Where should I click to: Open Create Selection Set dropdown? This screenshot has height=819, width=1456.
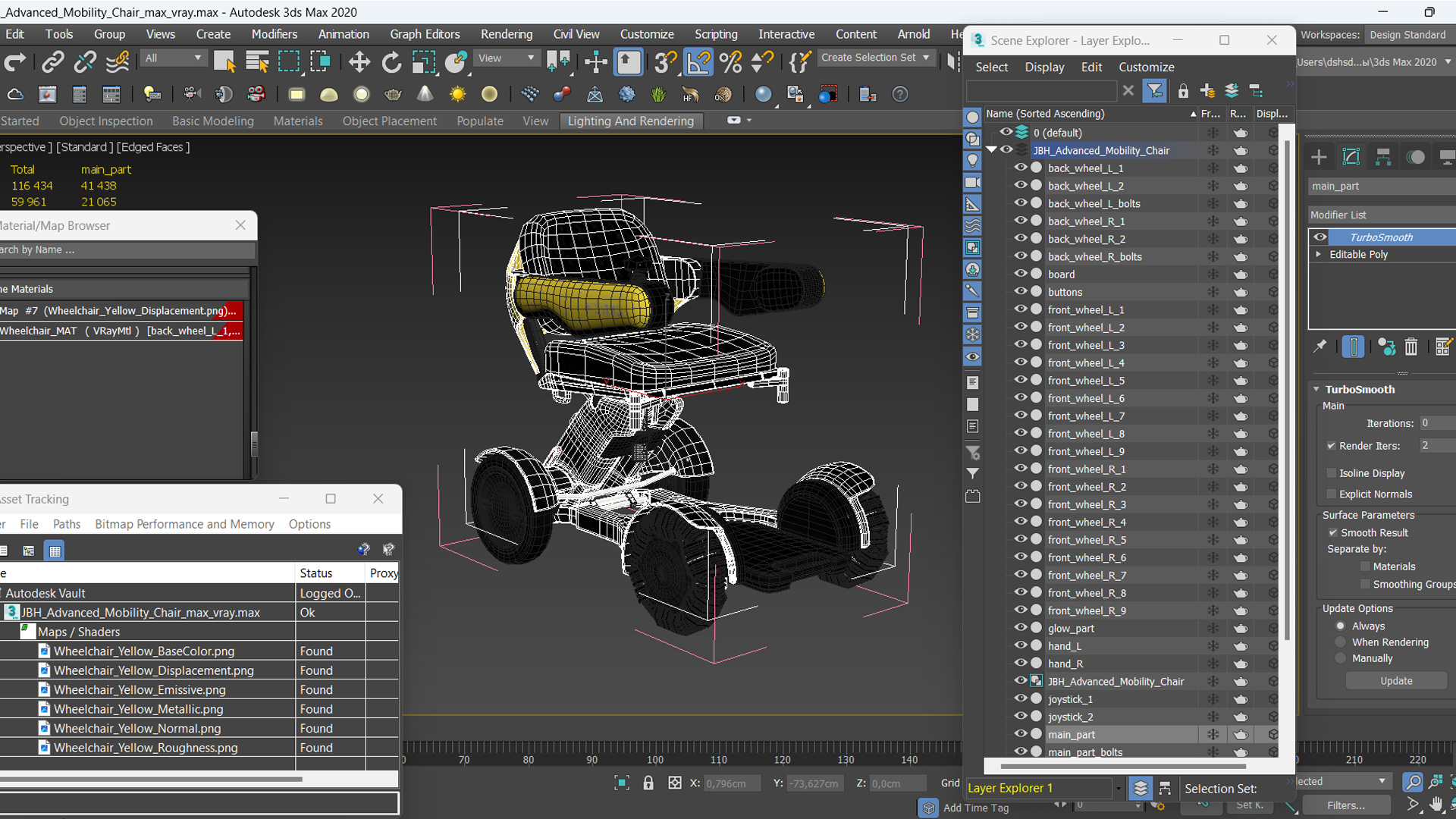[x=875, y=58]
